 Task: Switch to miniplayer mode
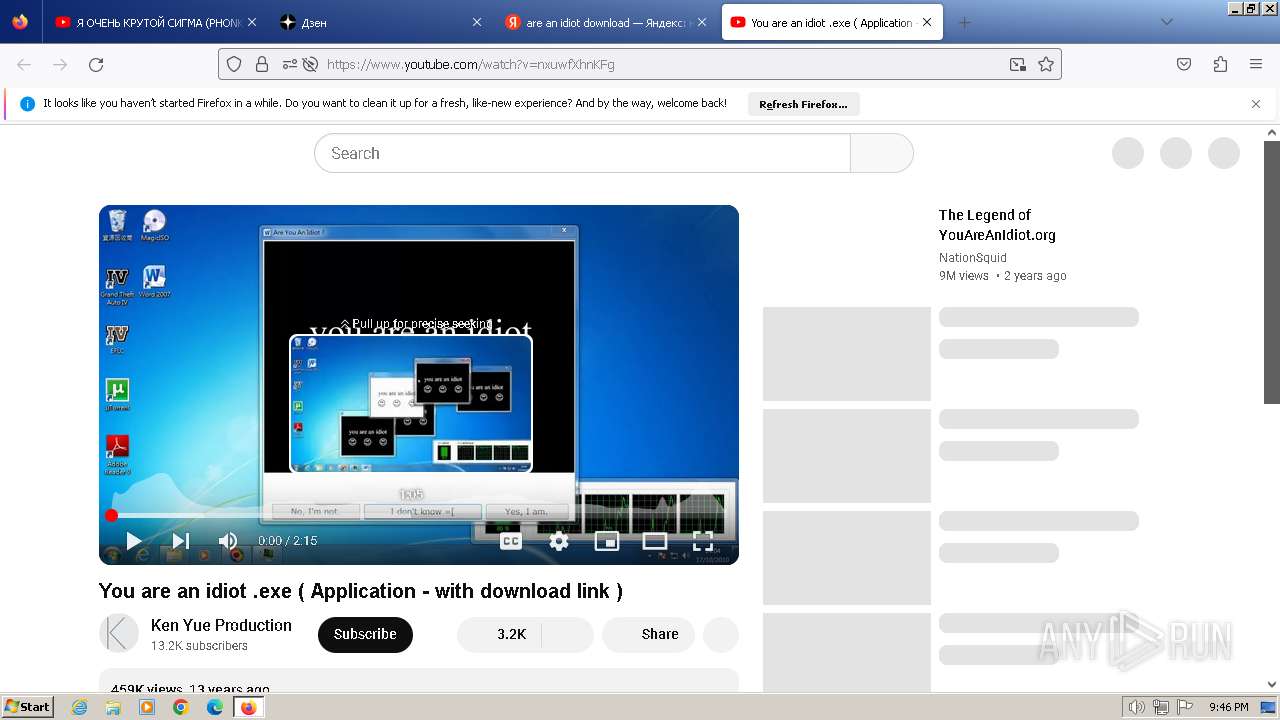[607, 541]
